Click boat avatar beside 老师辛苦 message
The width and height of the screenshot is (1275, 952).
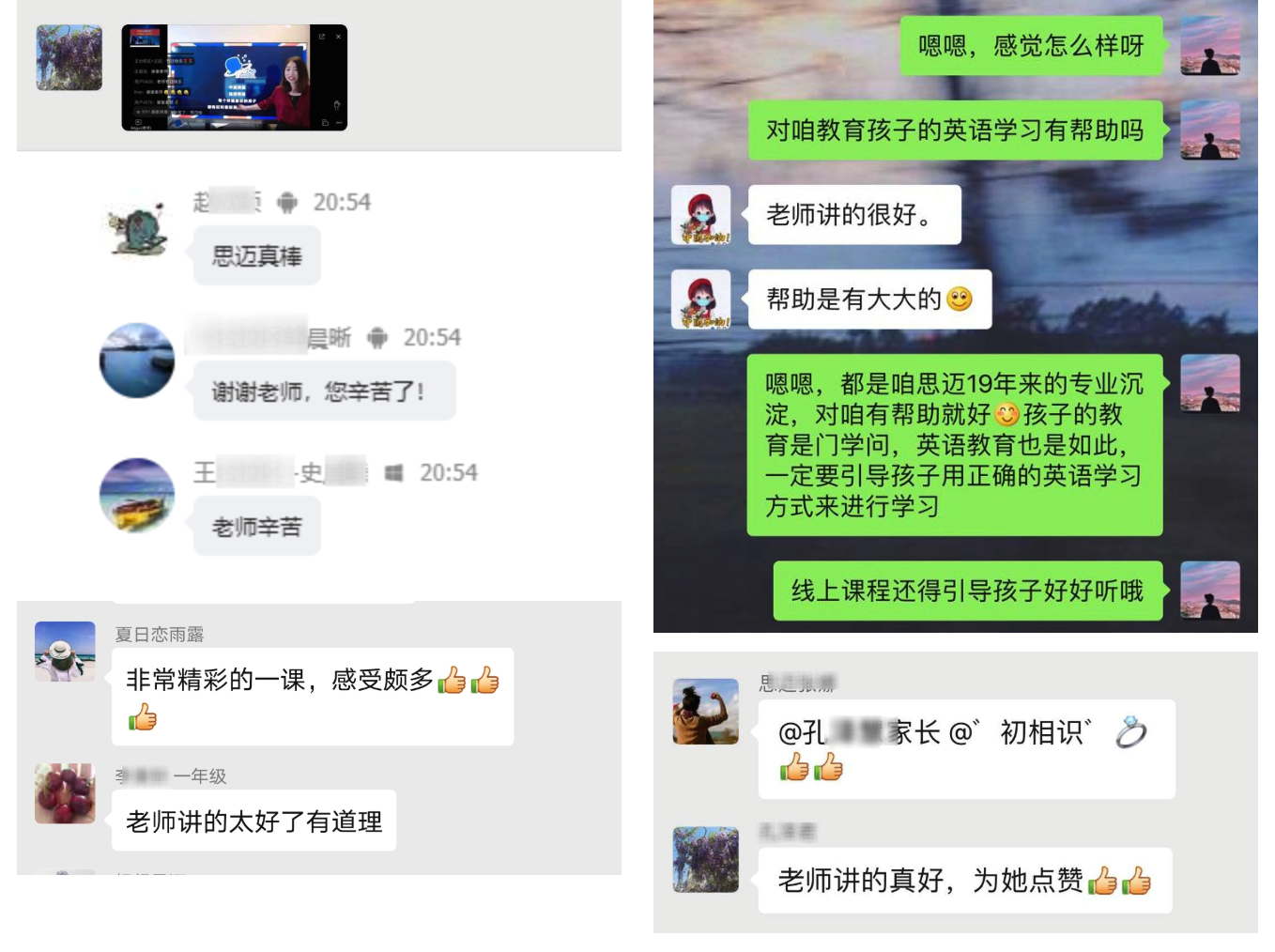tap(137, 495)
